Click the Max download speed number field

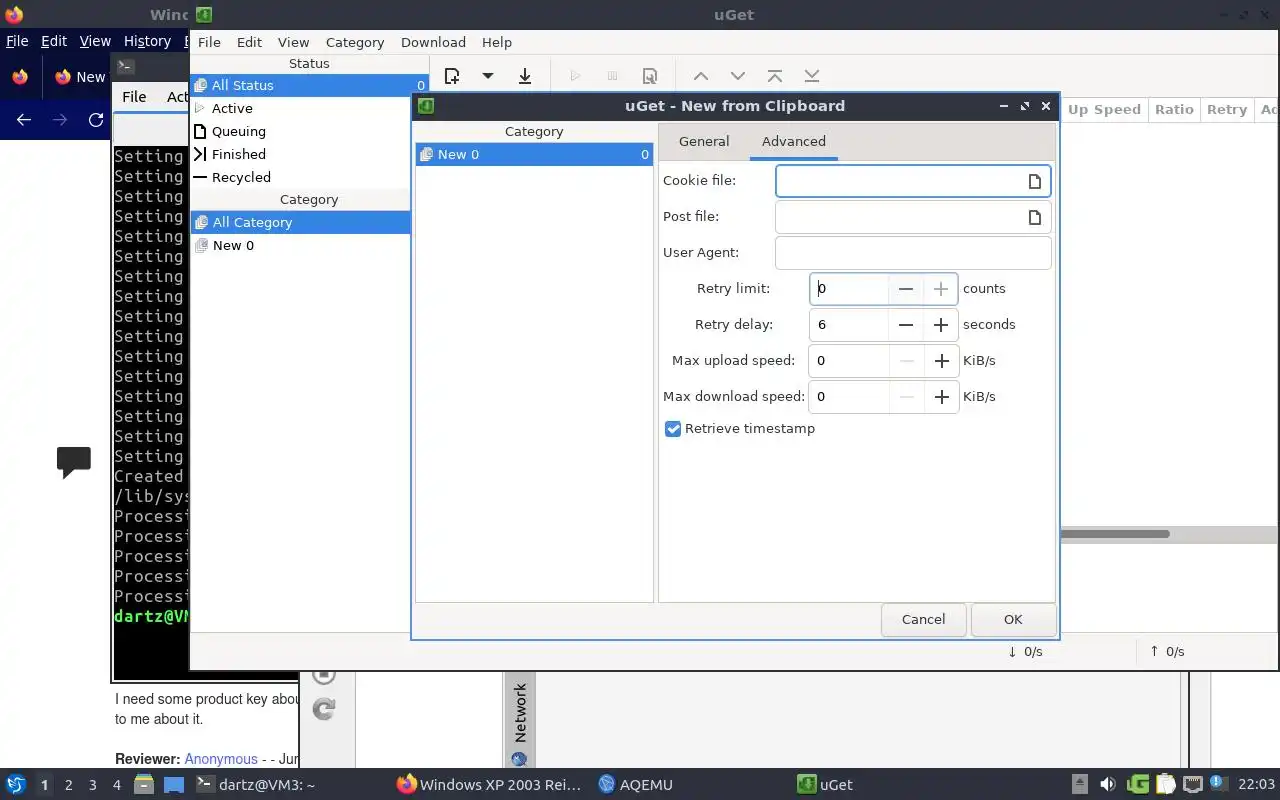(x=849, y=397)
